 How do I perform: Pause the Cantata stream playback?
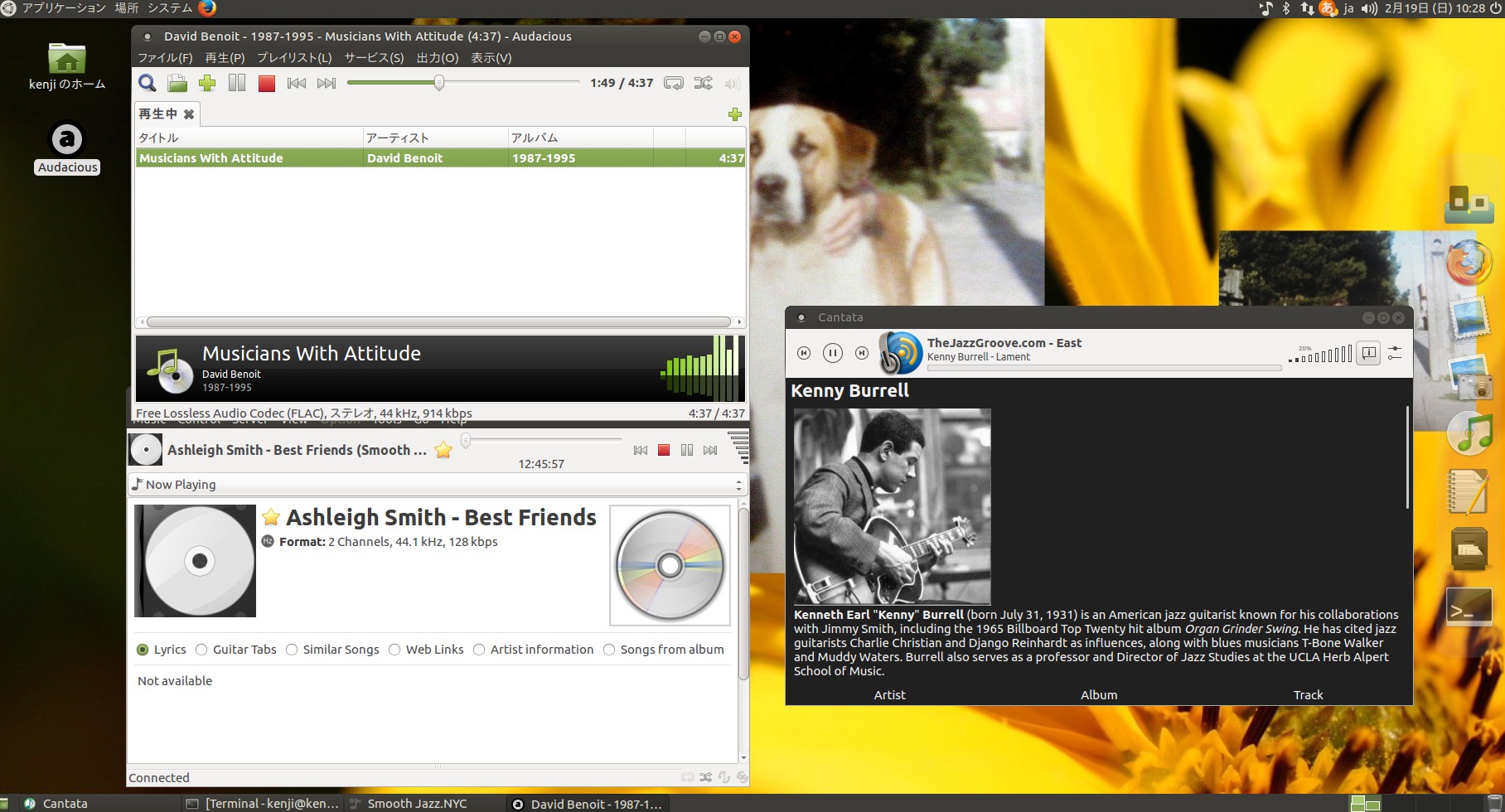833,353
